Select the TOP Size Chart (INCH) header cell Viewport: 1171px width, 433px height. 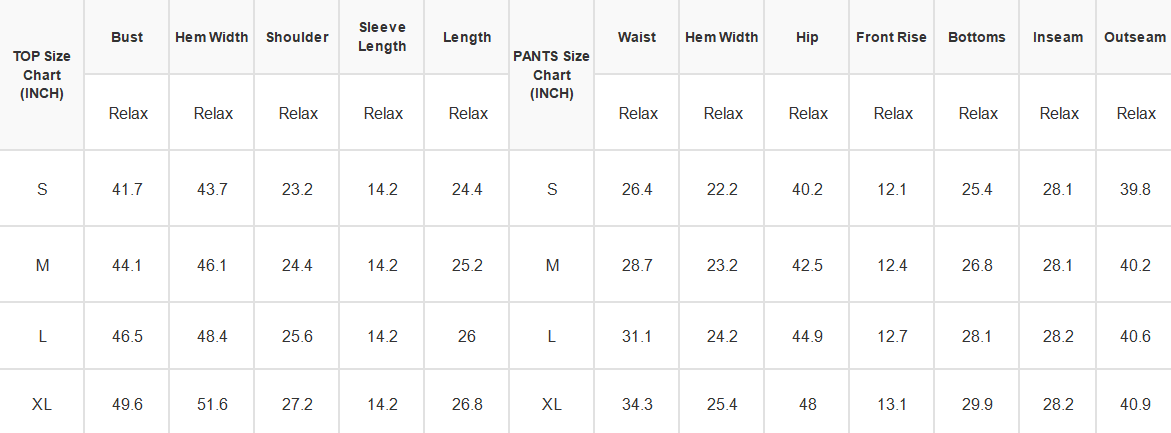[42, 75]
